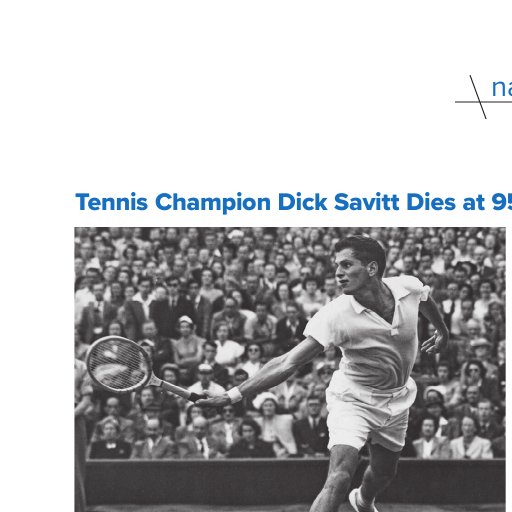
Task: Click the crossed-lines logo mark
Action: pos(478,97)
